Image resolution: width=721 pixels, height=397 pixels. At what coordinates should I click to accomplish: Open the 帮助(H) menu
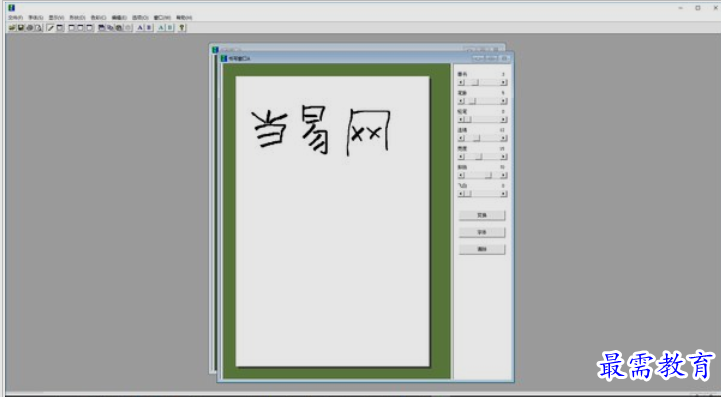[183, 17]
